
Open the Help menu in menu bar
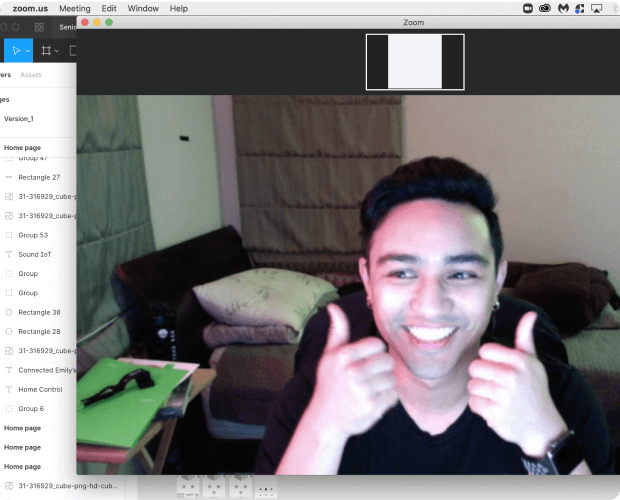[179, 8]
